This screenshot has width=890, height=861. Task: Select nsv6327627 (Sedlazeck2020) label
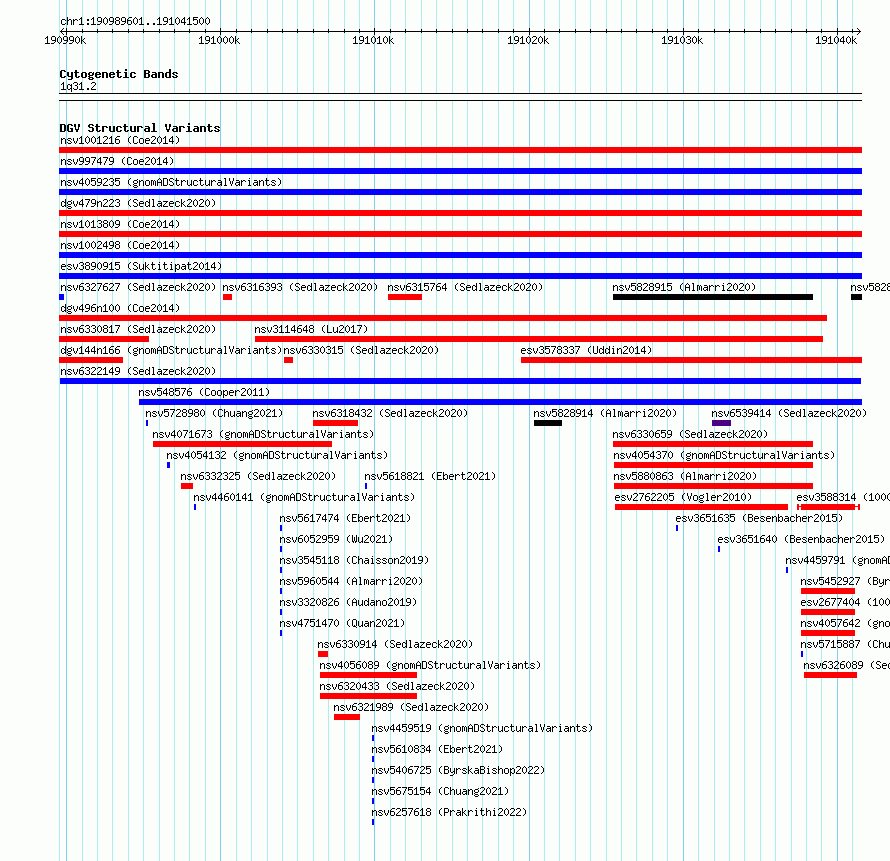(x=138, y=287)
